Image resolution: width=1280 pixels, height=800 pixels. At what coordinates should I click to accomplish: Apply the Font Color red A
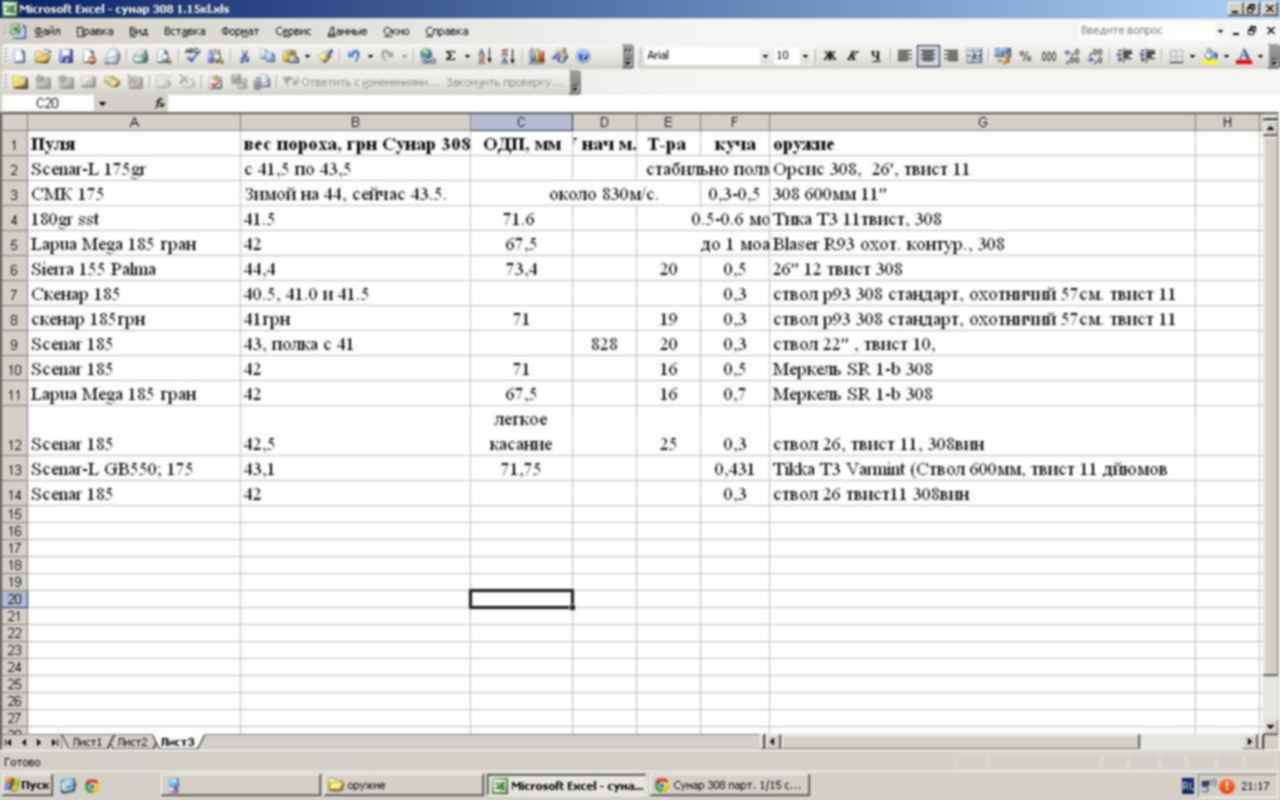pos(1244,56)
